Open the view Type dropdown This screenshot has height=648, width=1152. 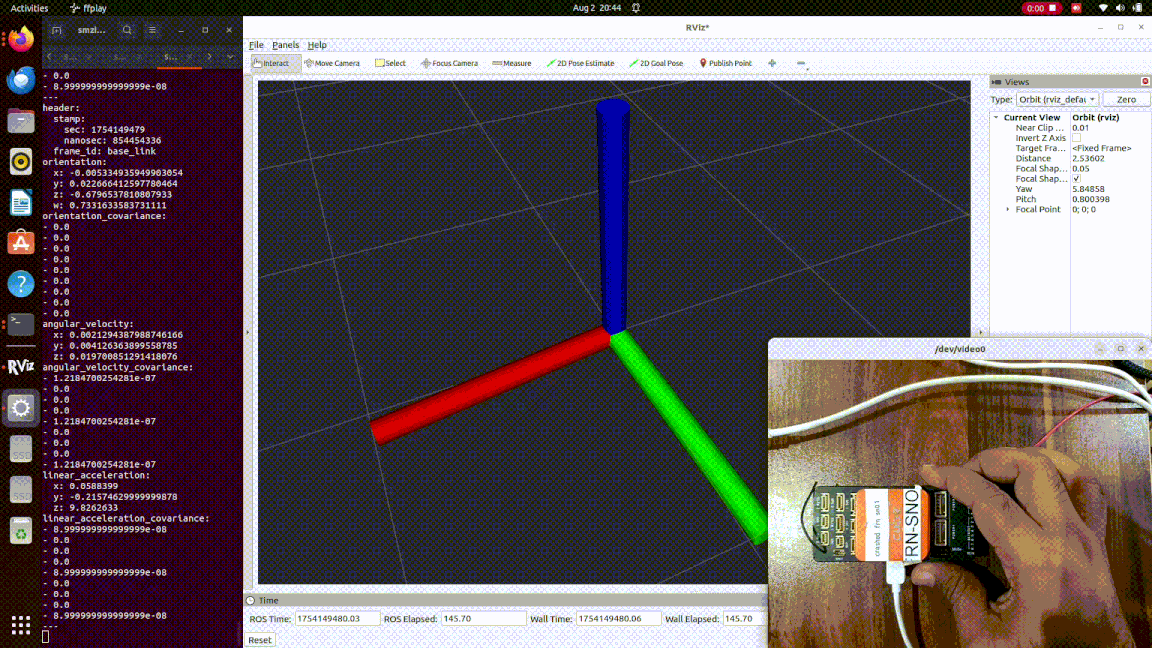point(1057,99)
